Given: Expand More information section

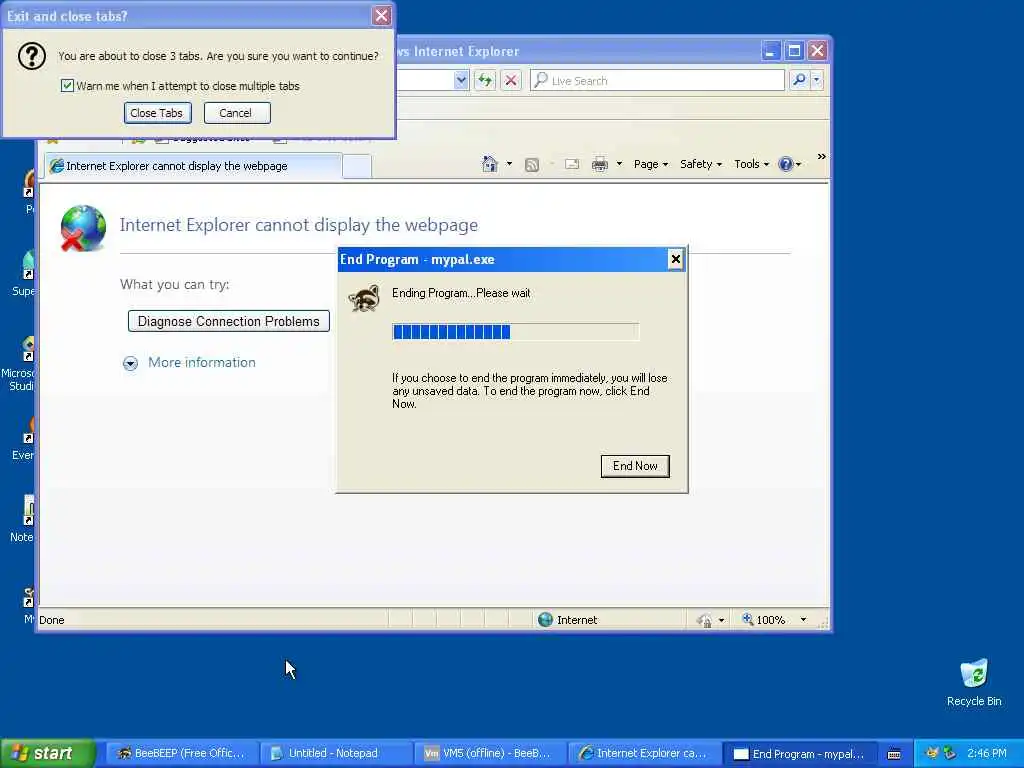Looking at the screenshot, I should pos(130,363).
